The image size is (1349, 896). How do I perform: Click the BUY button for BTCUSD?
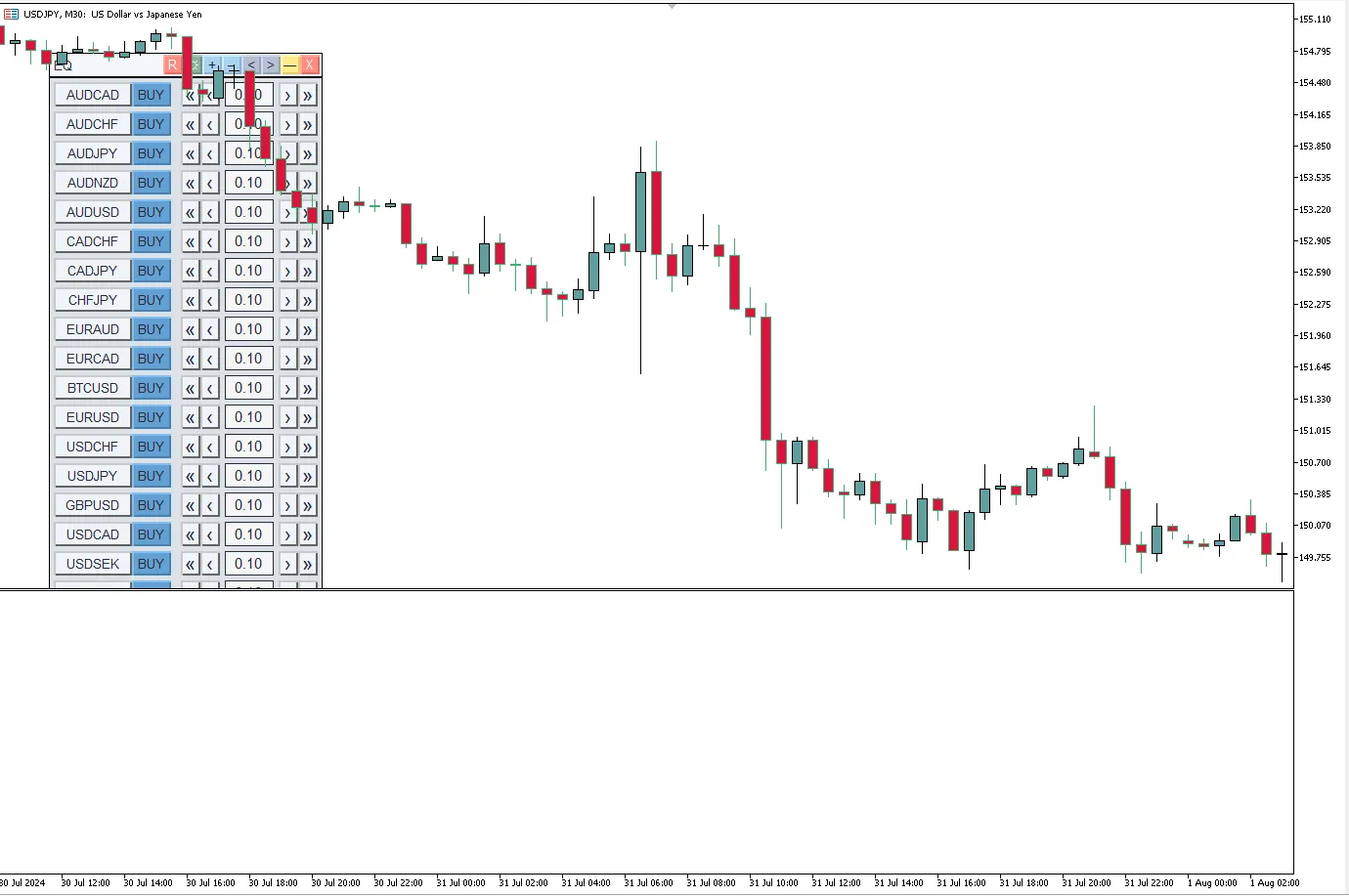(151, 388)
